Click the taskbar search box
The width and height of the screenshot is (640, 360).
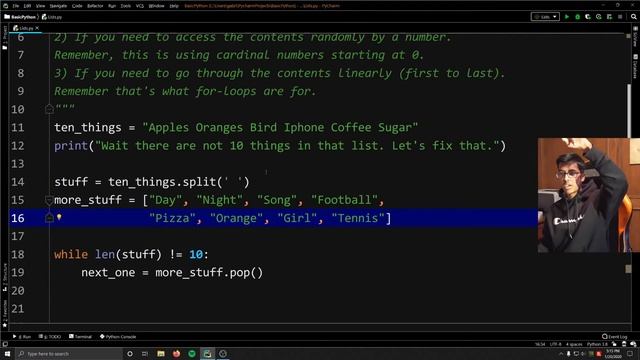click(x=69, y=354)
